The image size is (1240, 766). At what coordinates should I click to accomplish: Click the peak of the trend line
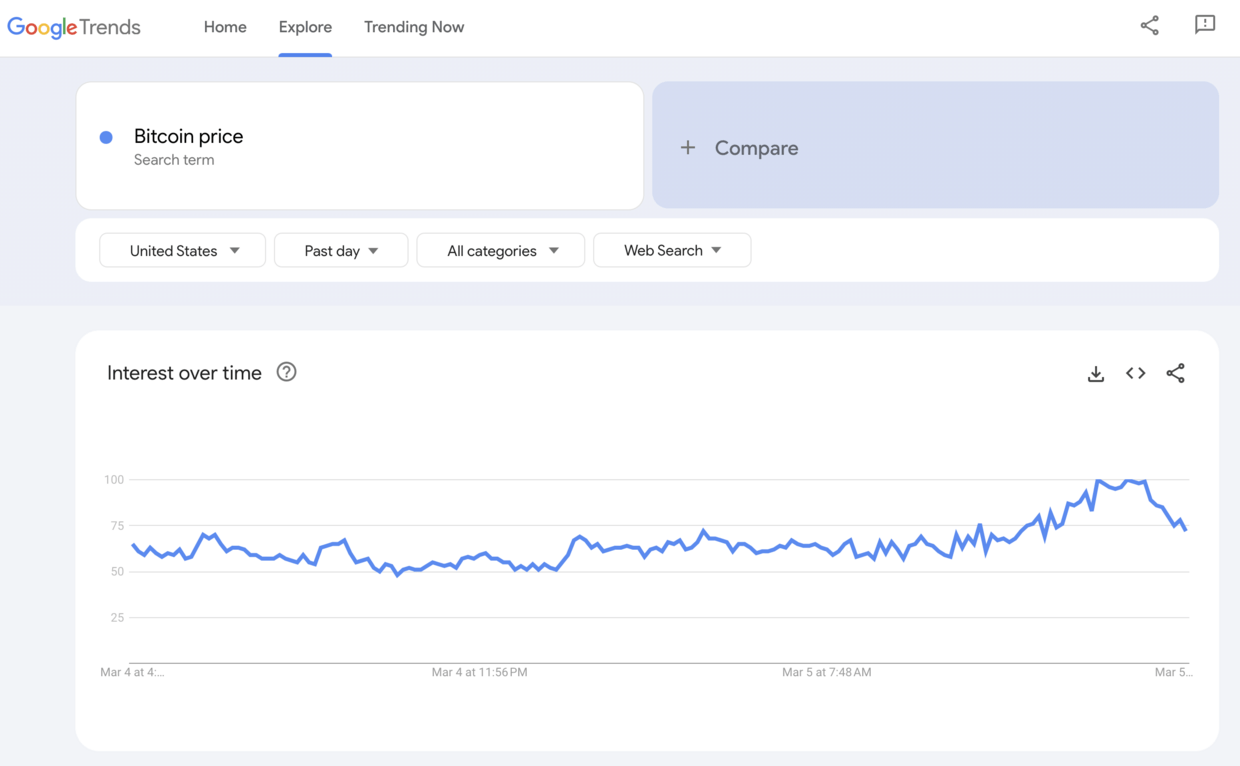[1100, 479]
